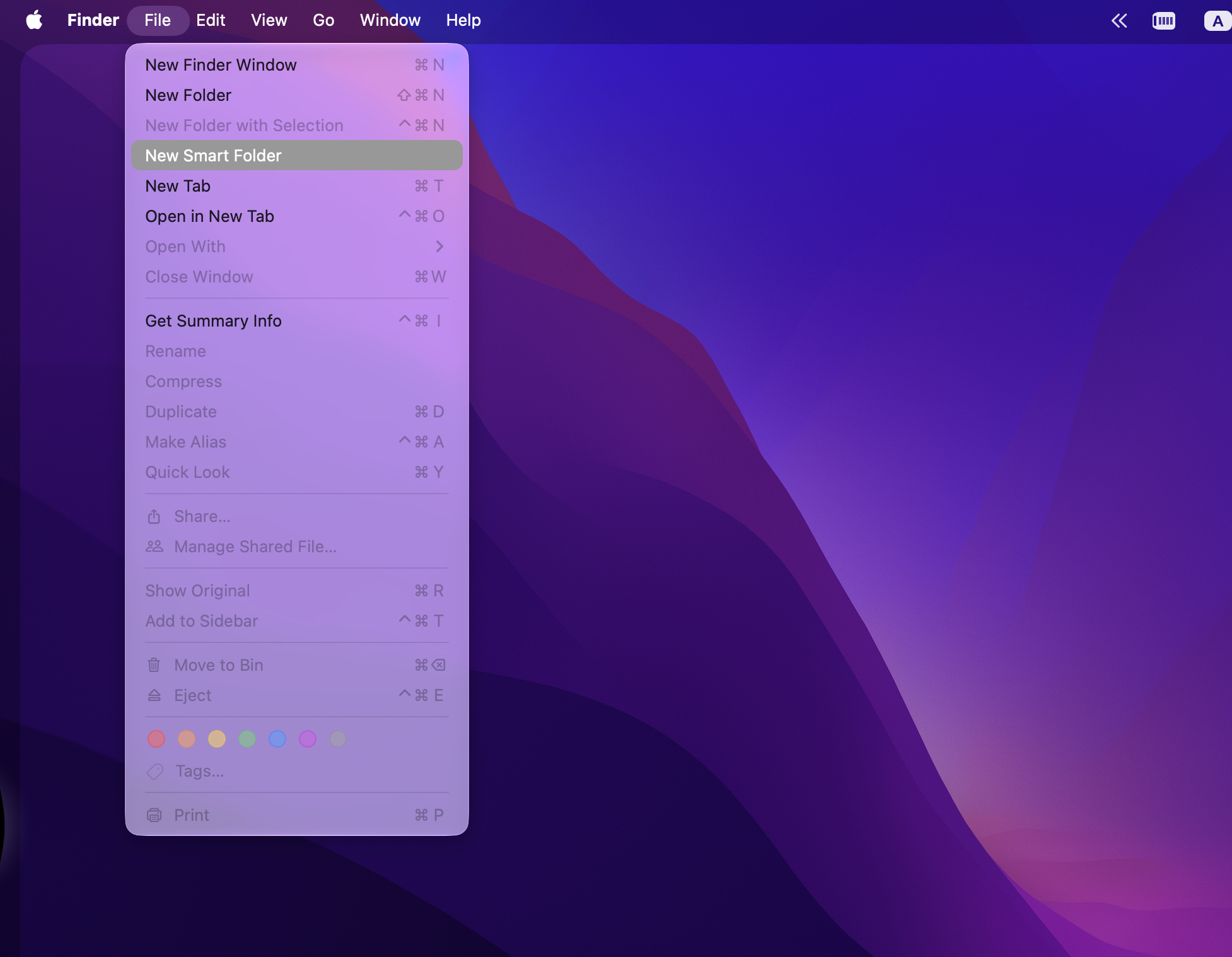Click the double-chevron menu bar icon
Screen dimensions: 1232x957
[1119, 21]
